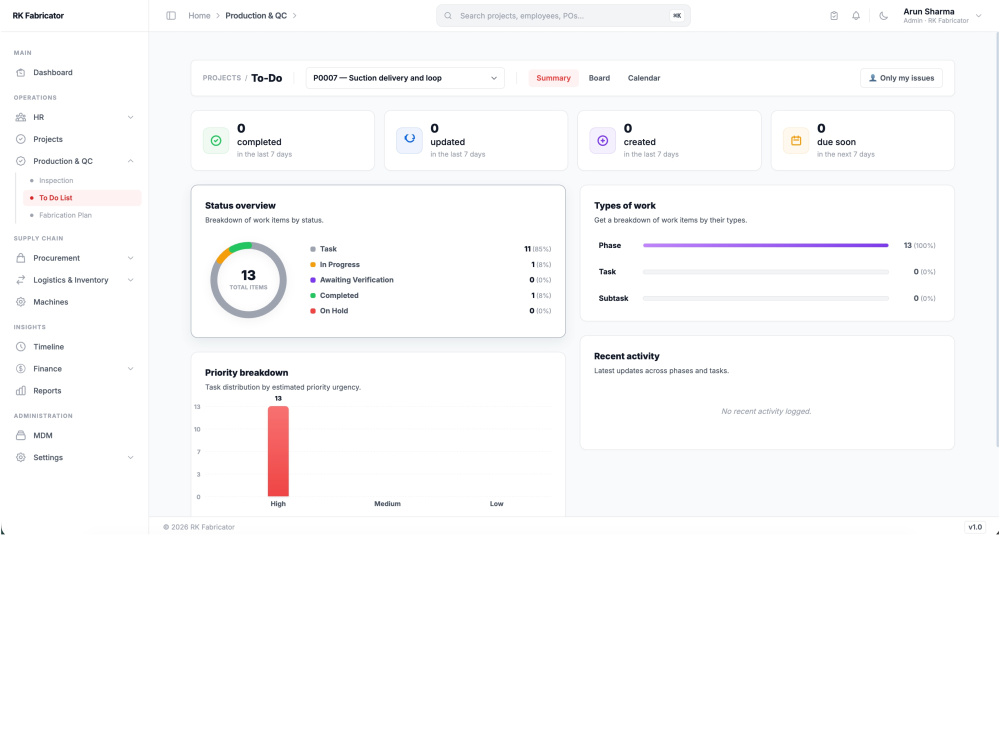Toggle dark mode moon icon
This screenshot has width=1000, height=750.
pyautogui.click(x=883, y=16)
